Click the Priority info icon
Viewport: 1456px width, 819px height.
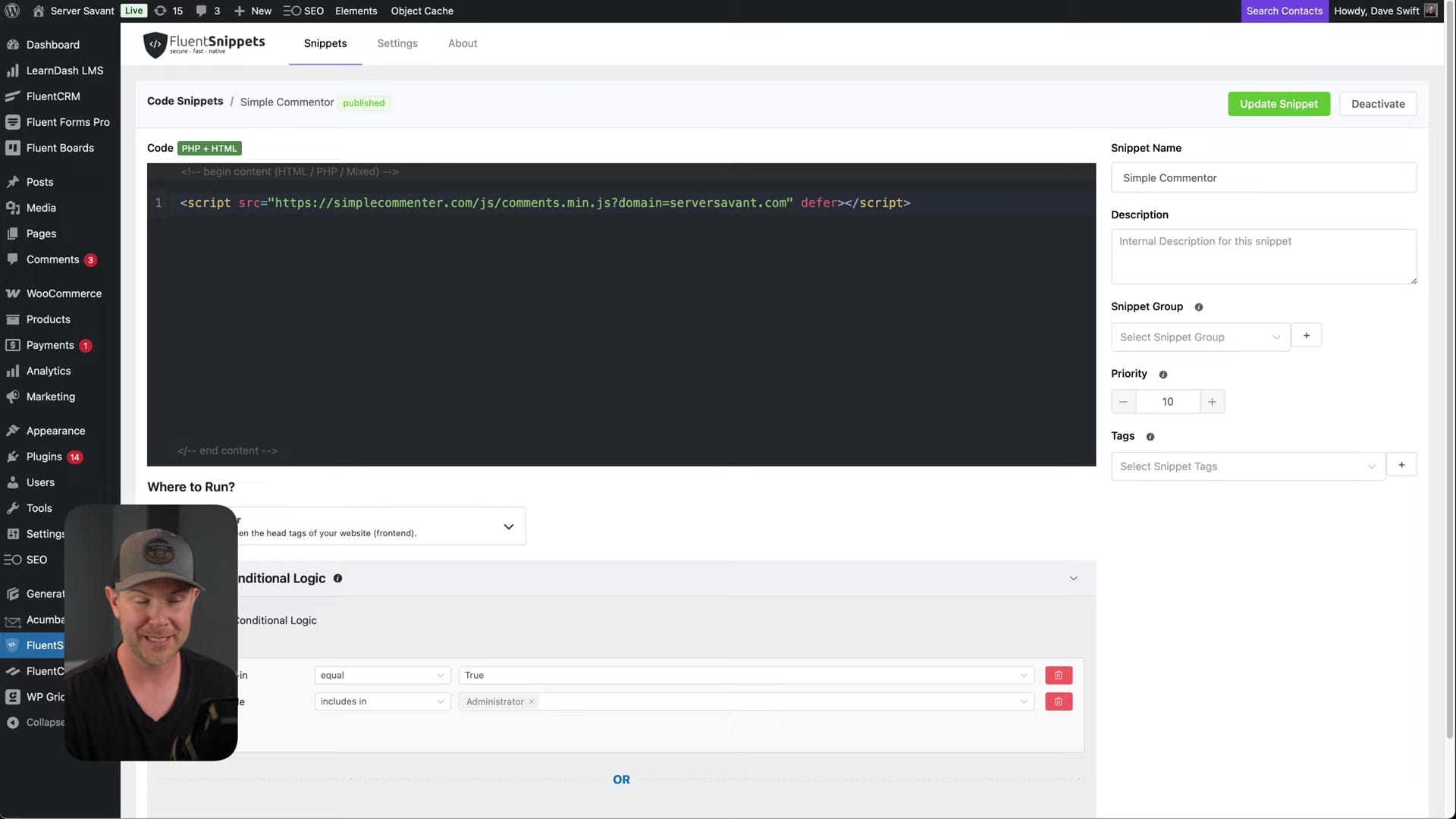click(1163, 375)
